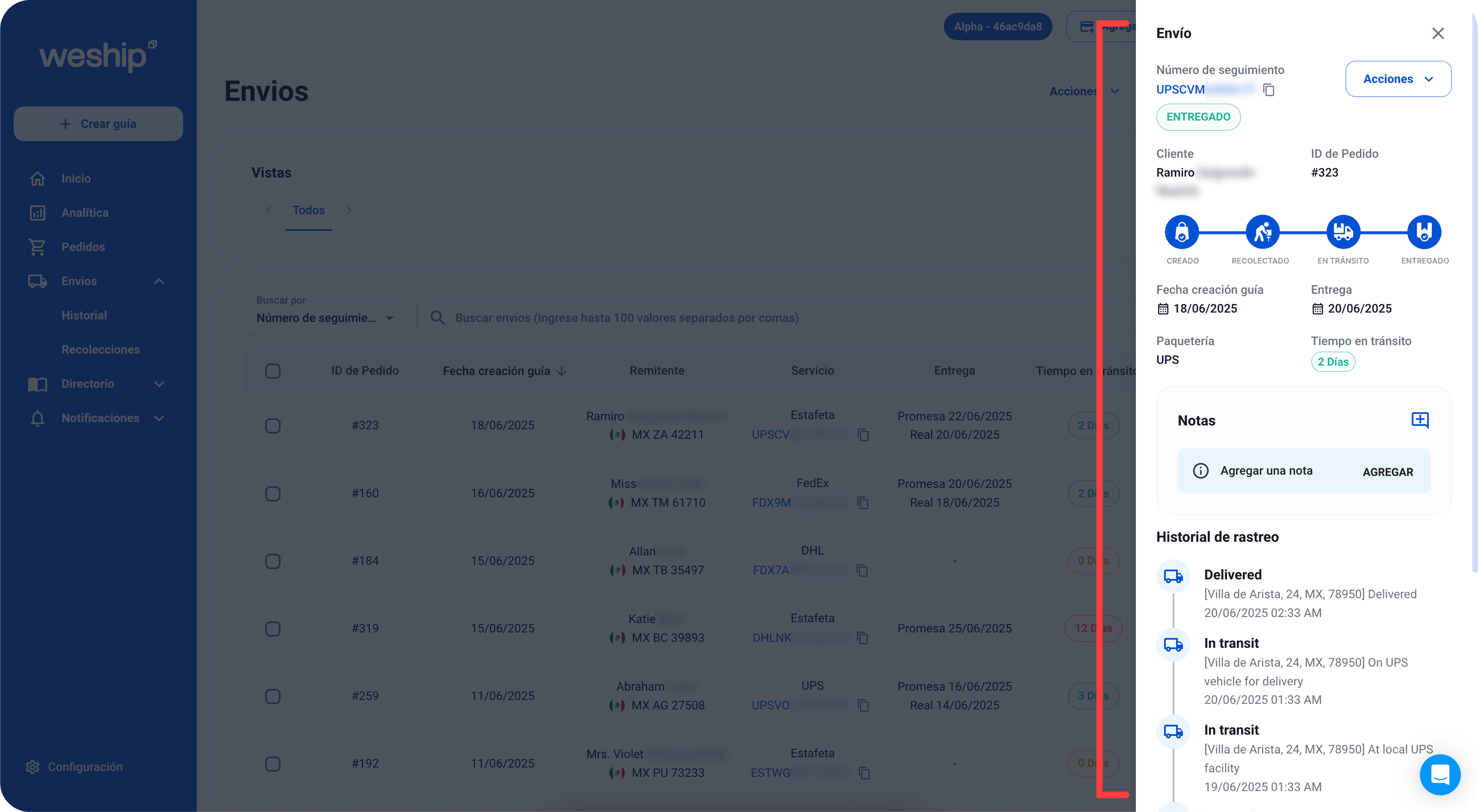This screenshot has height=812, width=1478.
Task: Click the Remitente column header
Action: pyautogui.click(x=657, y=371)
